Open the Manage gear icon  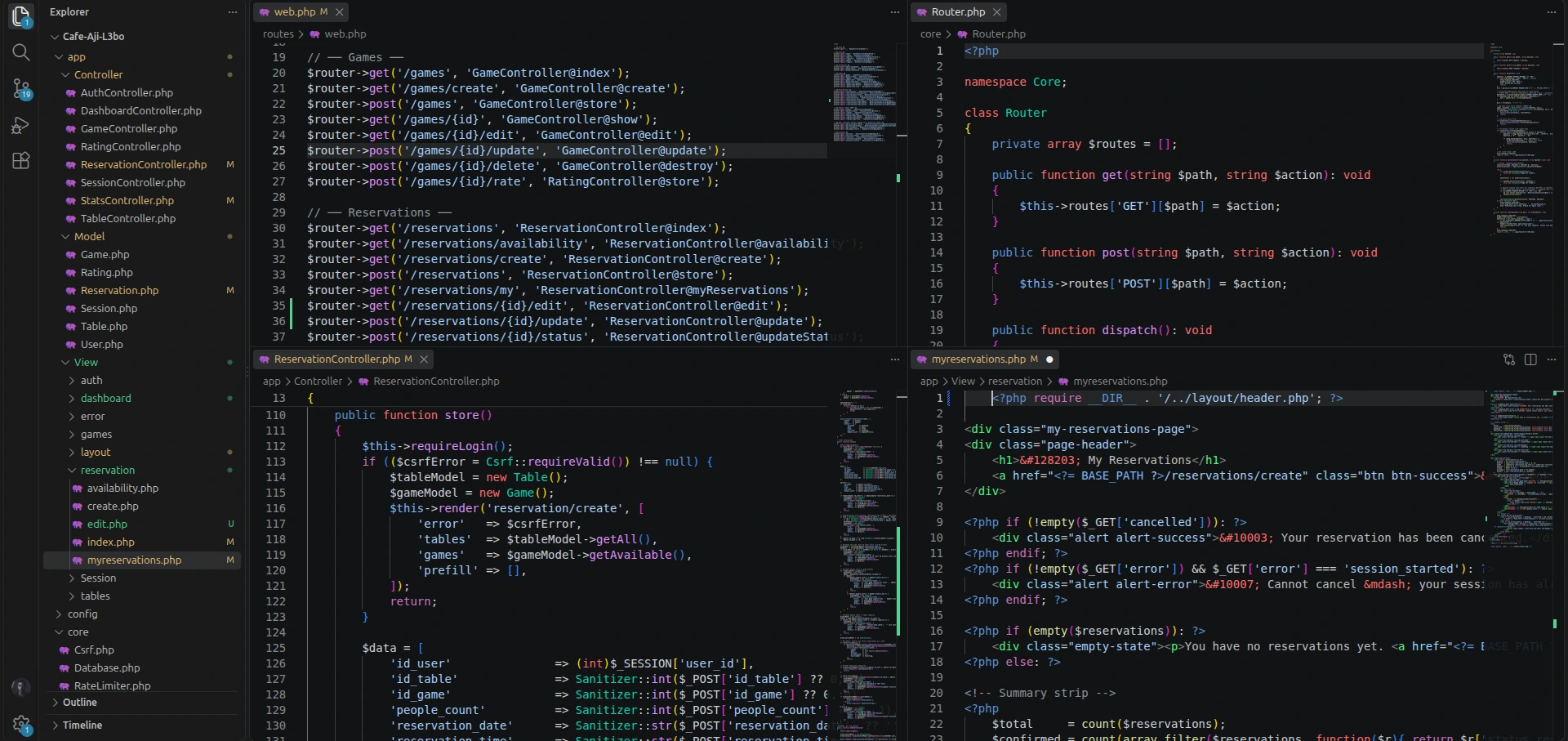tap(21, 724)
